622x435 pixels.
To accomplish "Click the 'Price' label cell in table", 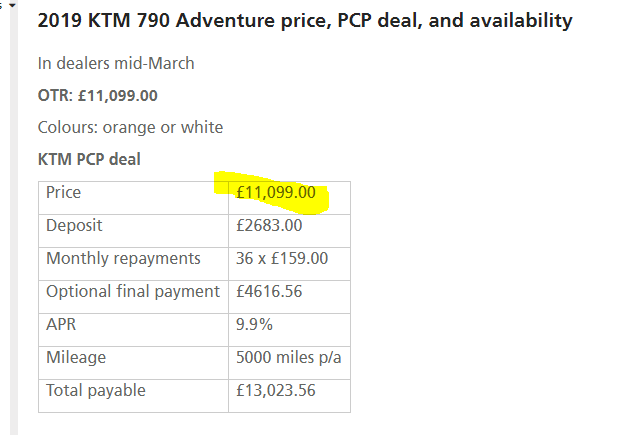I will pos(133,198).
